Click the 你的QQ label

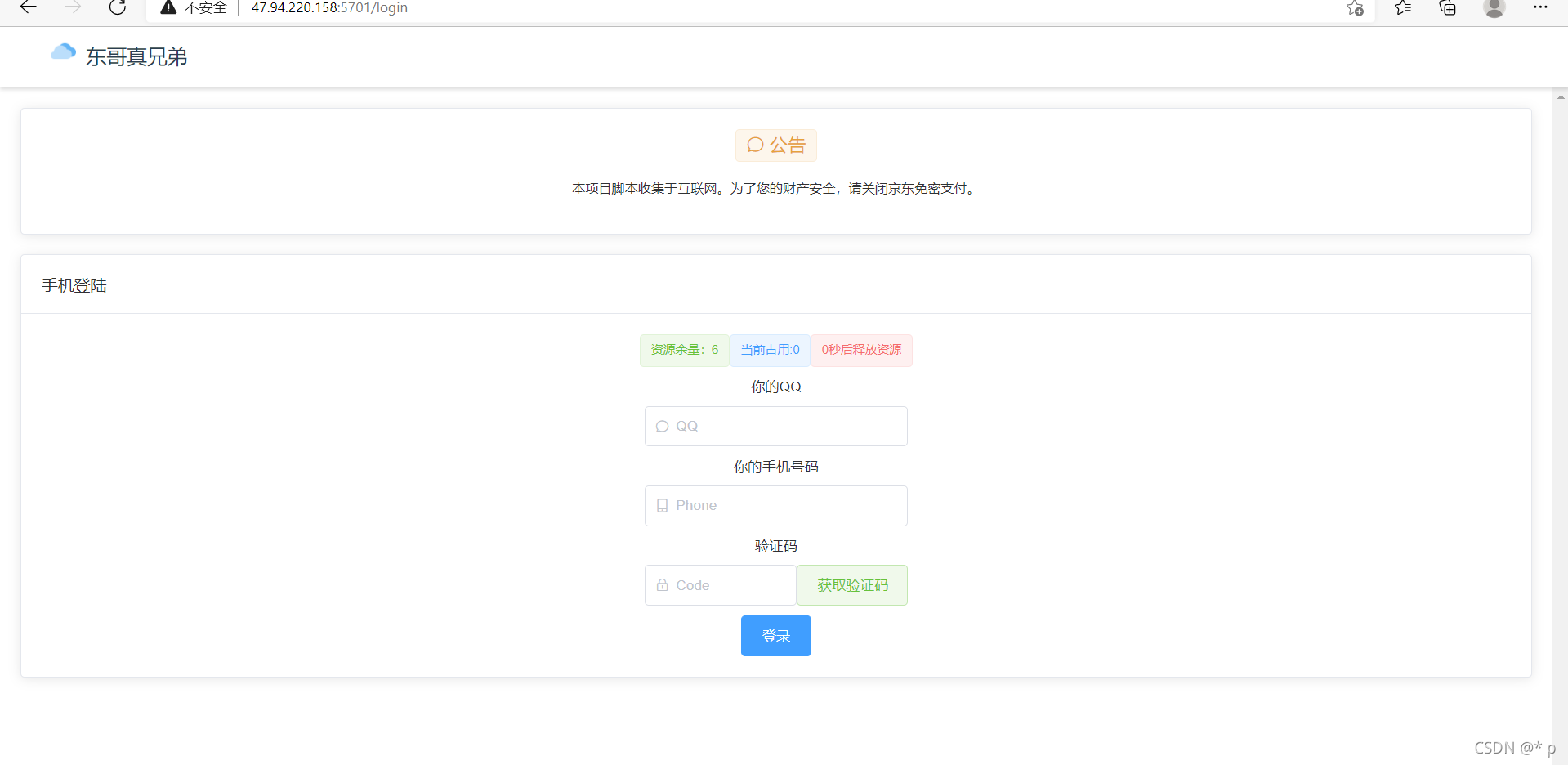776,387
